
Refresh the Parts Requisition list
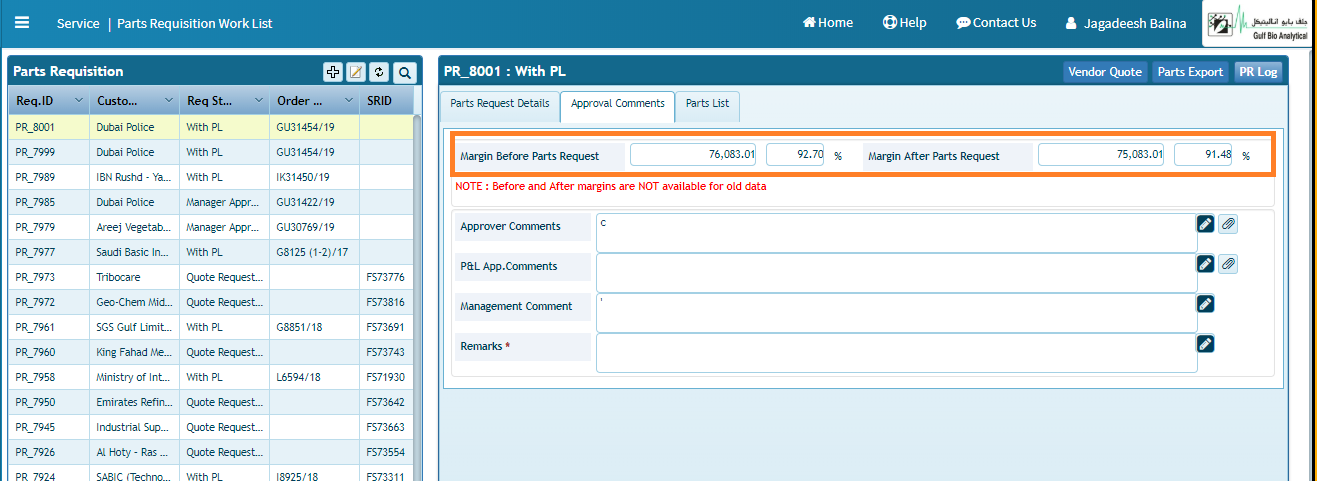(x=379, y=72)
